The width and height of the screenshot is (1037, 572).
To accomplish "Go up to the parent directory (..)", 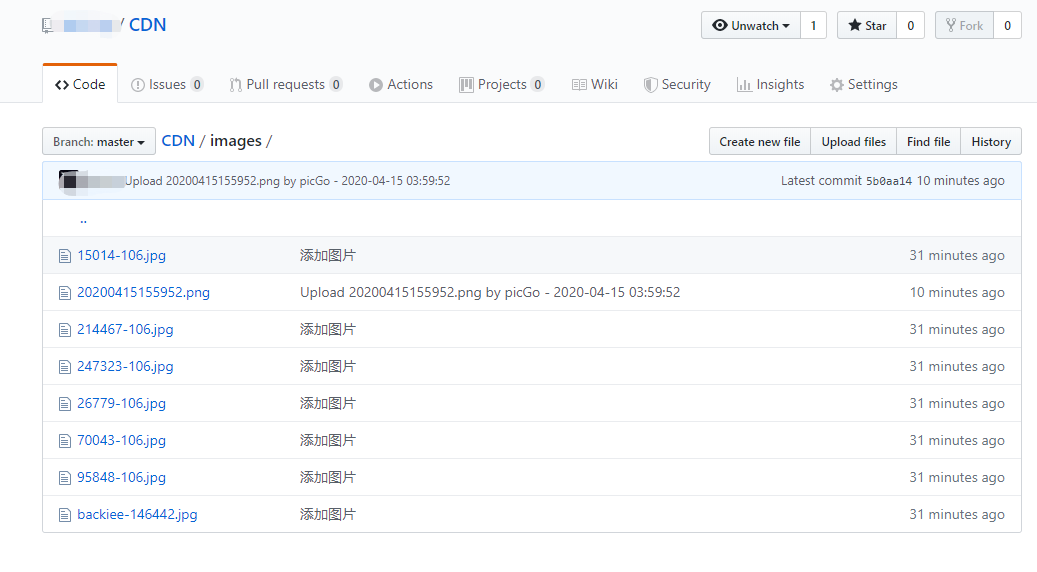I will [83, 219].
